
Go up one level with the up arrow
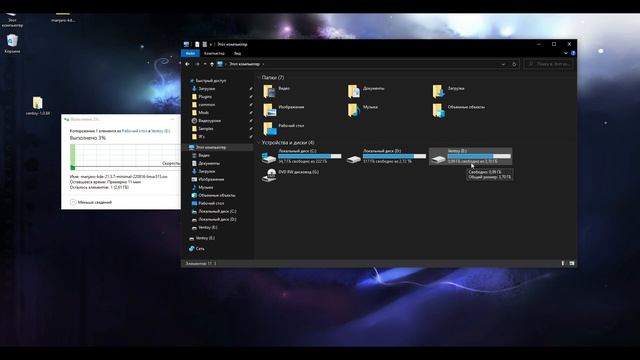click(x=211, y=64)
